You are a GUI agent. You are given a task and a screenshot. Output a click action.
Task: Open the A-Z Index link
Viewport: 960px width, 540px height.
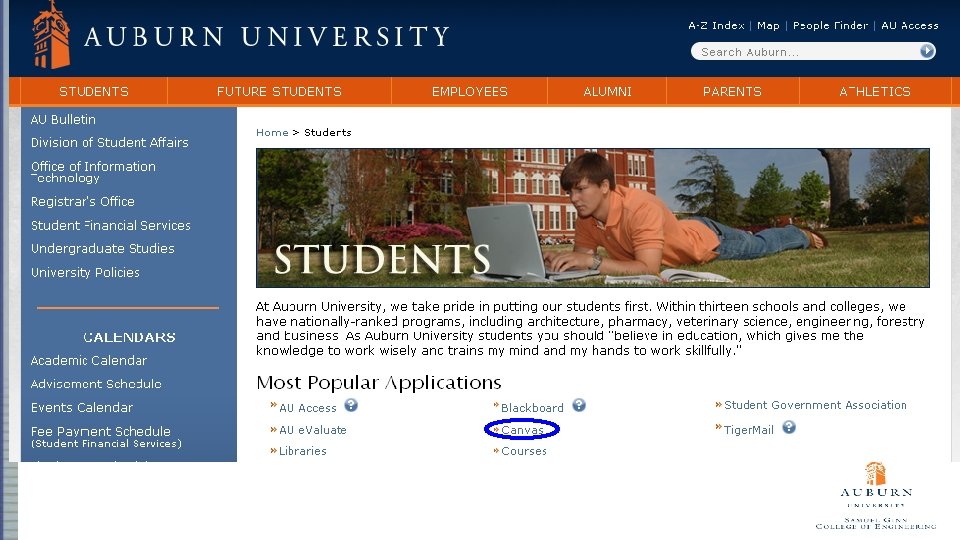click(716, 26)
